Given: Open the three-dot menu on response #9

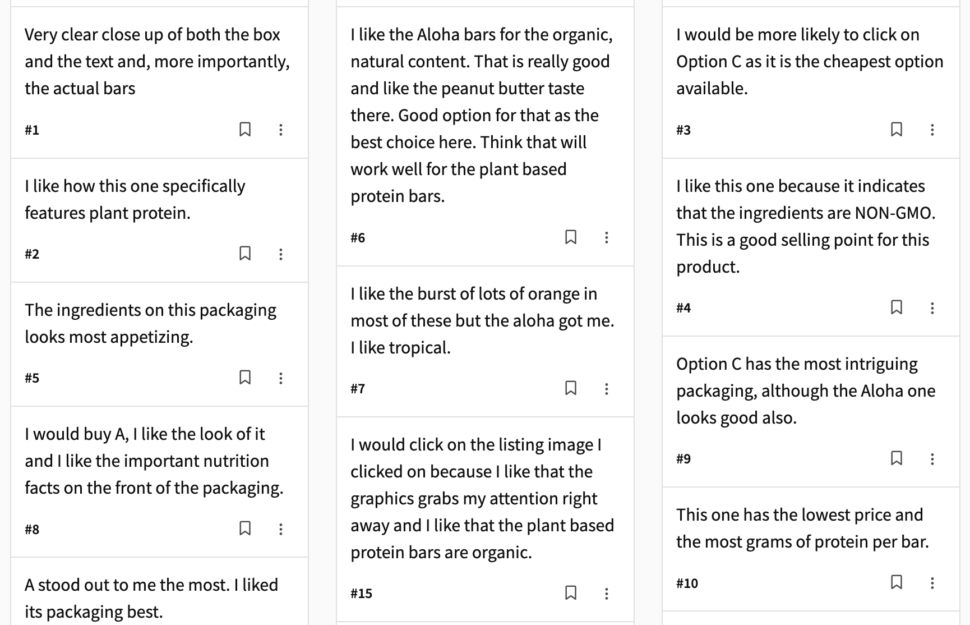Looking at the screenshot, I should tap(933, 459).
